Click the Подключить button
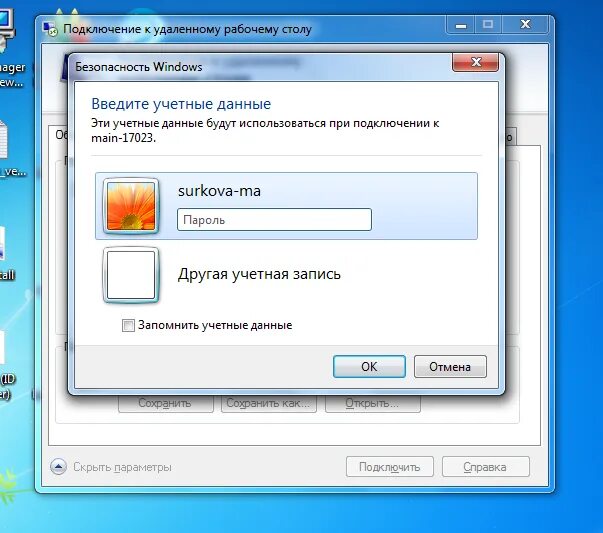This screenshot has height=533, width=603. (x=390, y=467)
